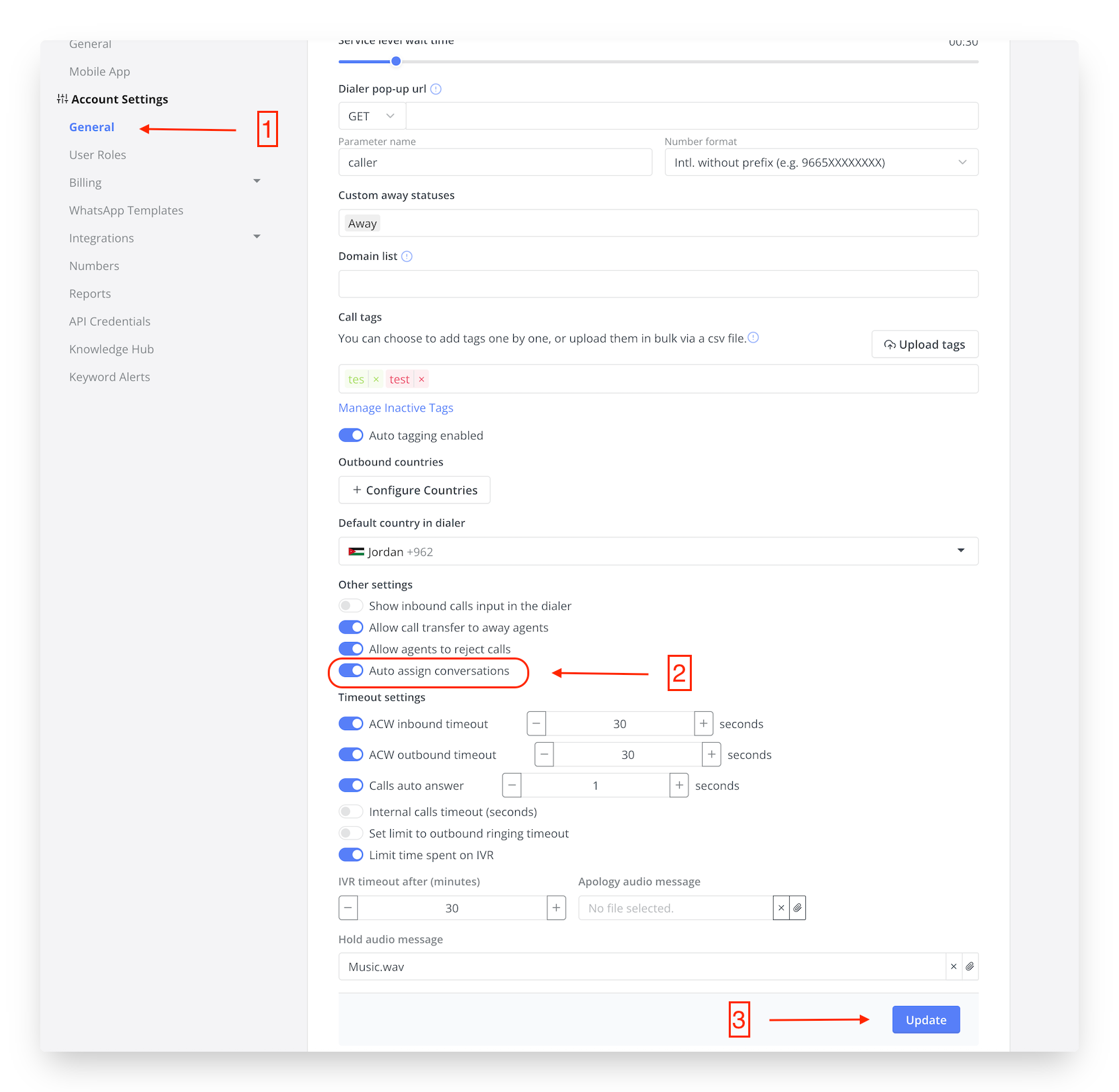The width and height of the screenshot is (1119, 1092).
Task: Click the Call tags csv info icon
Action: coord(754,338)
